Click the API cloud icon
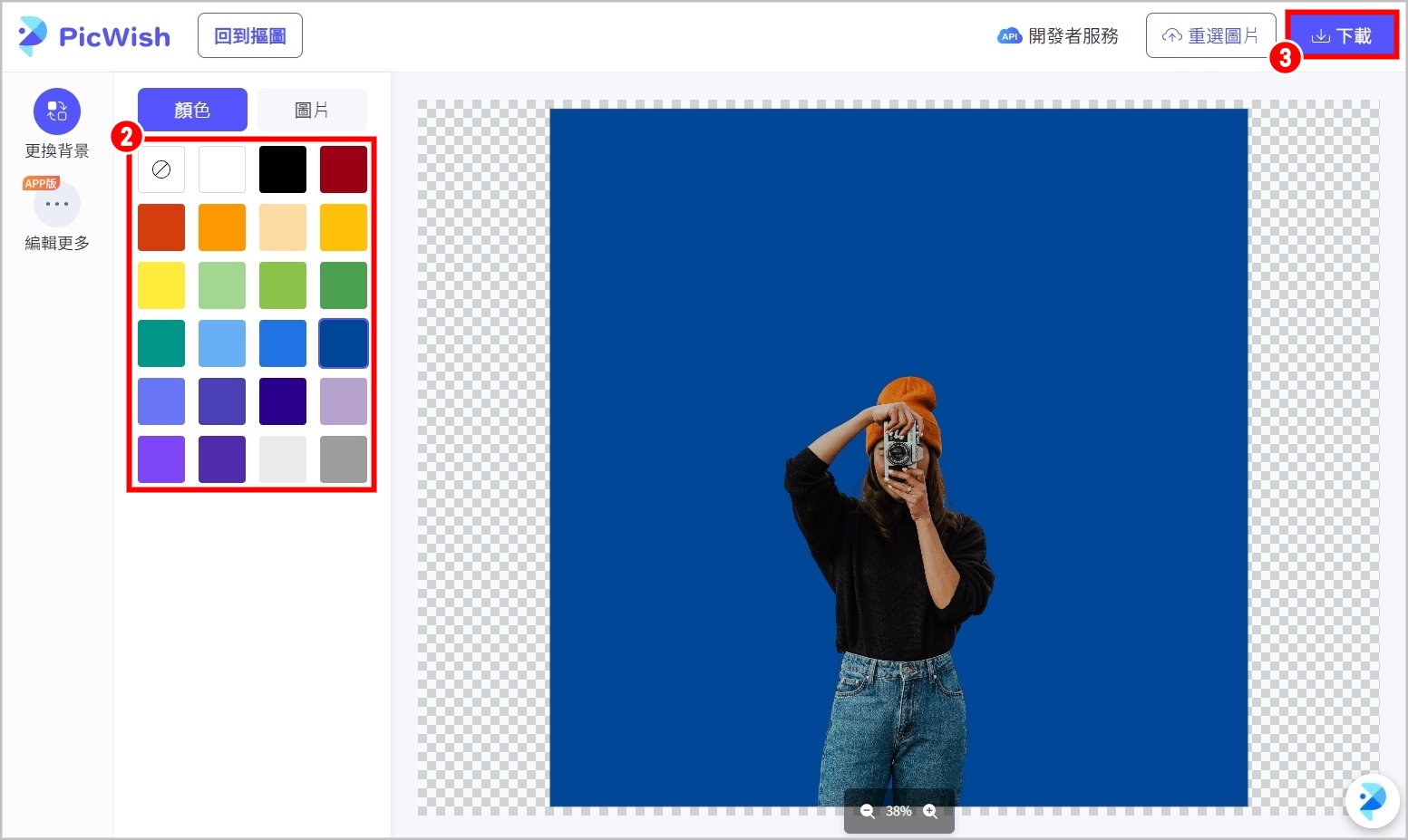Image resolution: width=1408 pixels, height=840 pixels. coord(1009,36)
